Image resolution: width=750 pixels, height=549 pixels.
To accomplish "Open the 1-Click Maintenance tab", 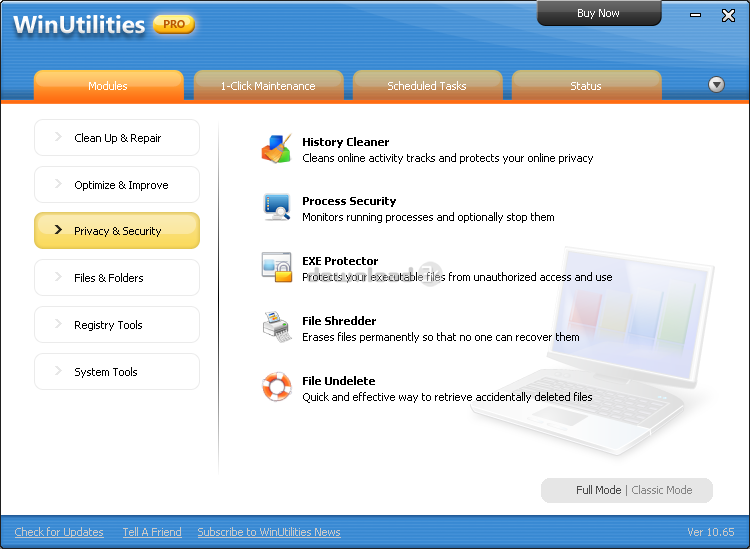I will tap(268, 86).
